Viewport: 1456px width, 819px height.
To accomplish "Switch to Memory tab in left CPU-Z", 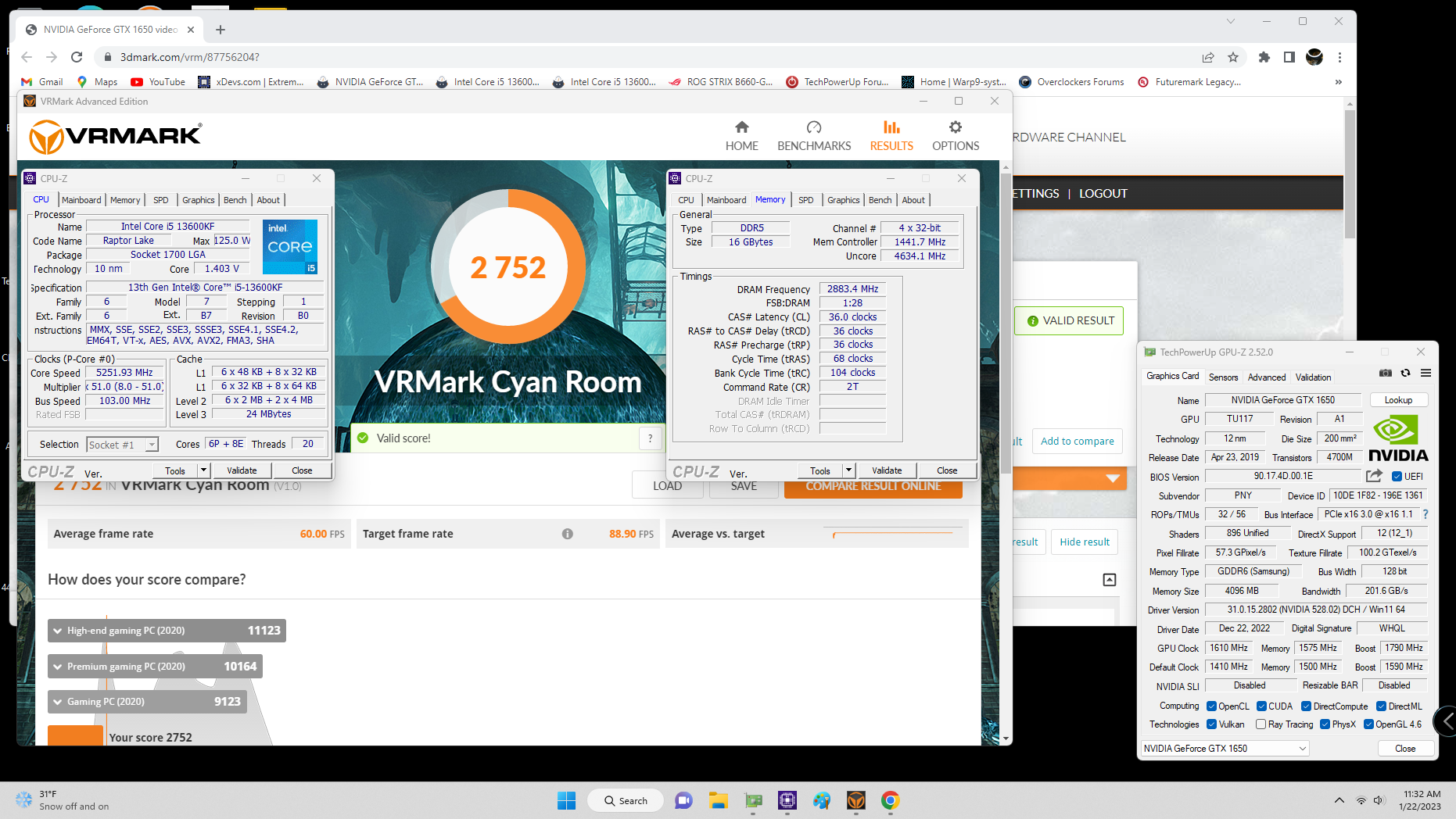I will click(x=125, y=200).
